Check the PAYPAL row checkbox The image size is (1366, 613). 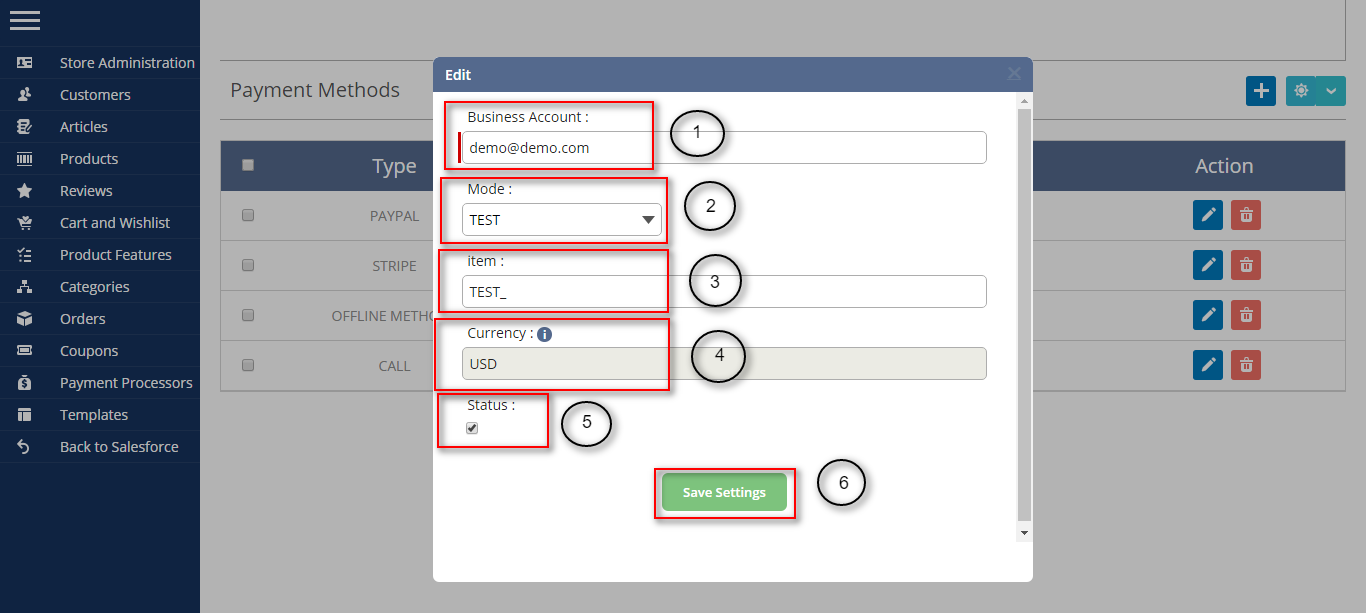point(248,215)
